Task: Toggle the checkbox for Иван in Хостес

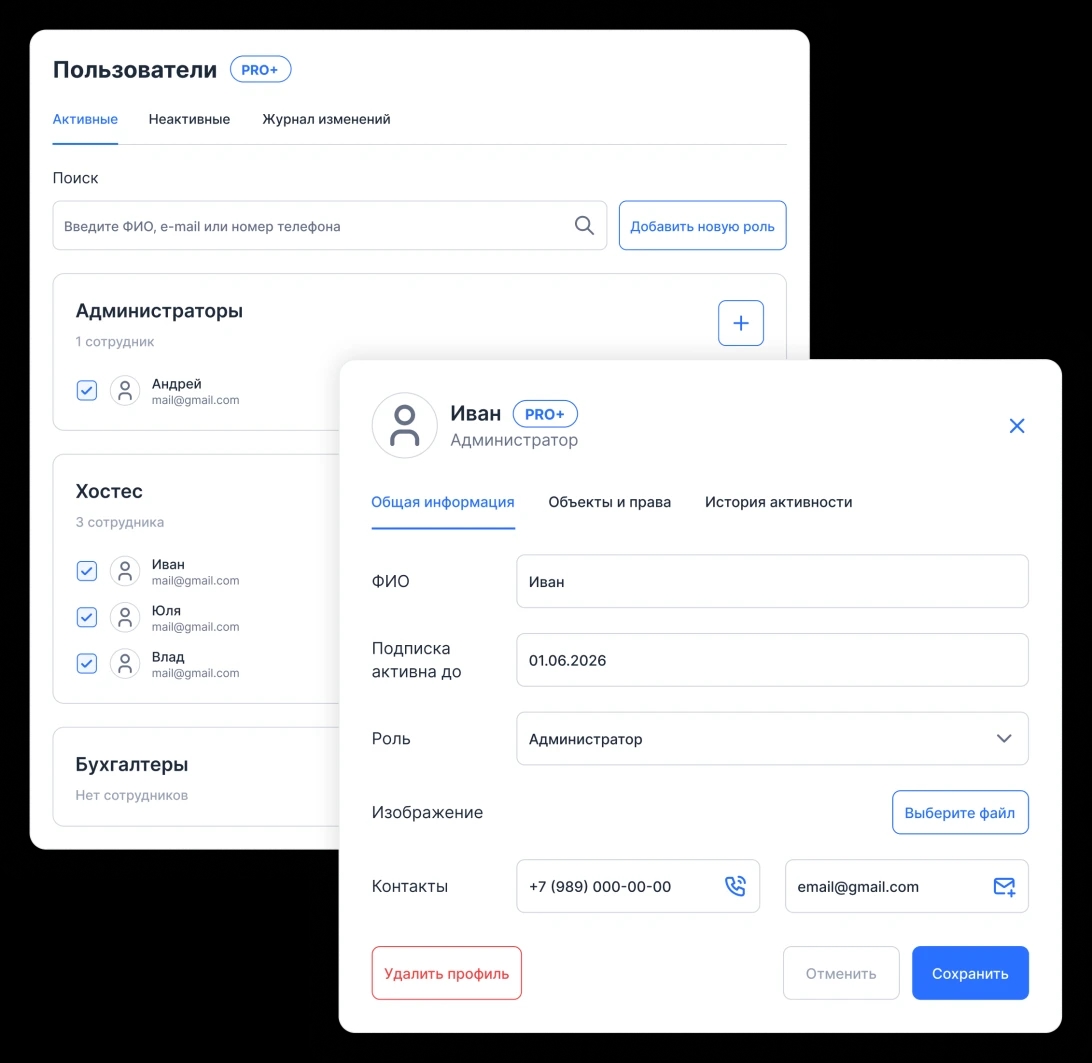Action: pos(86,571)
